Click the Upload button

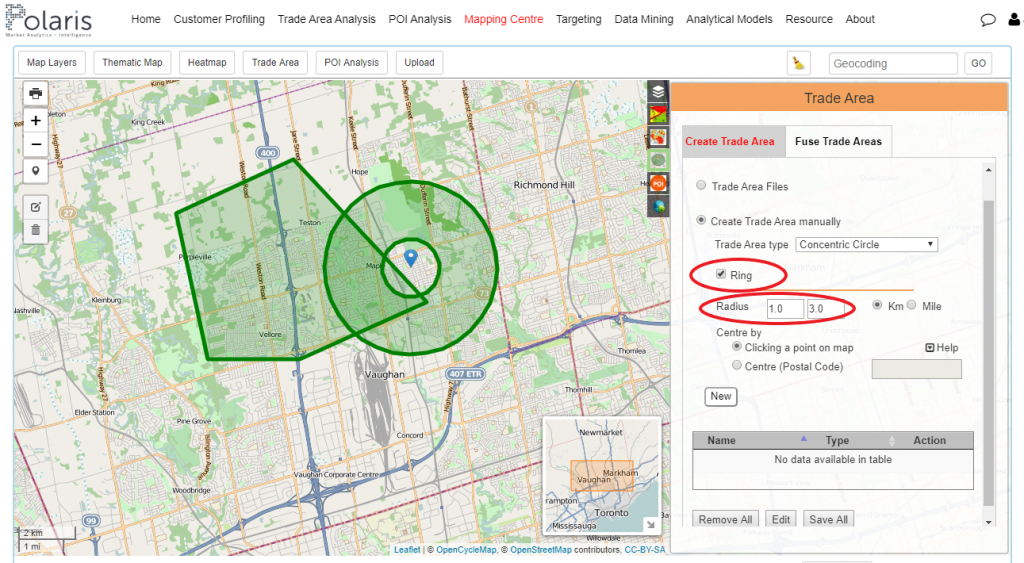pyautogui.click(x=419, y=63)
